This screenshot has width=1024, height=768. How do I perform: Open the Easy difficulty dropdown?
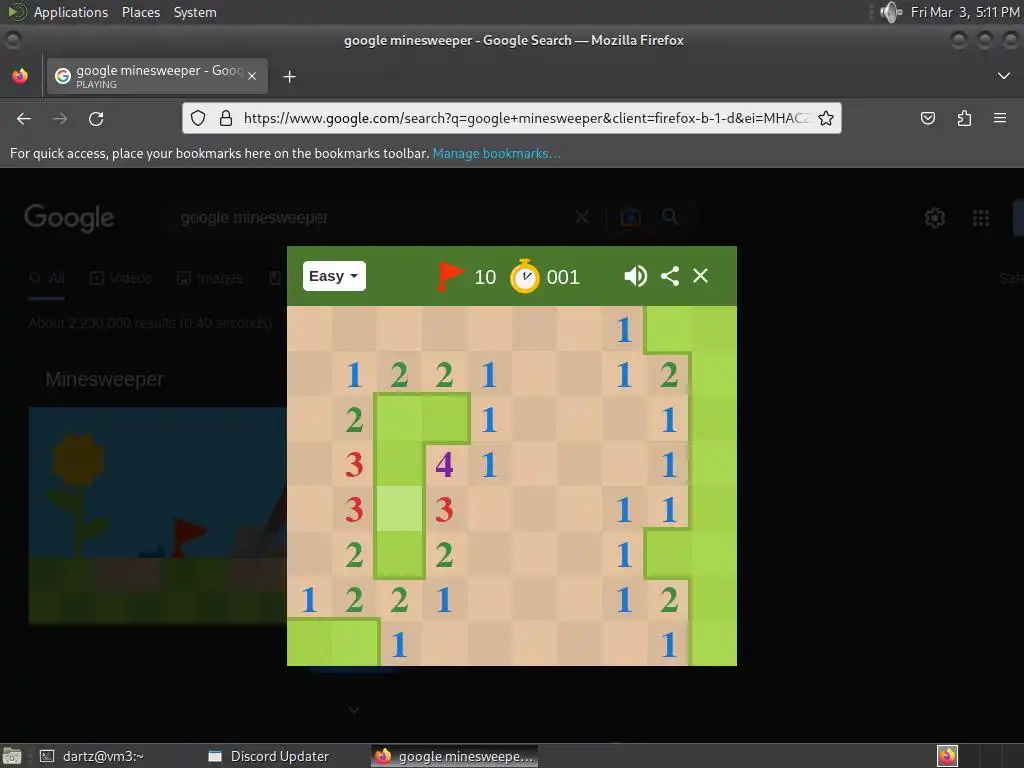tap(334, 276)
